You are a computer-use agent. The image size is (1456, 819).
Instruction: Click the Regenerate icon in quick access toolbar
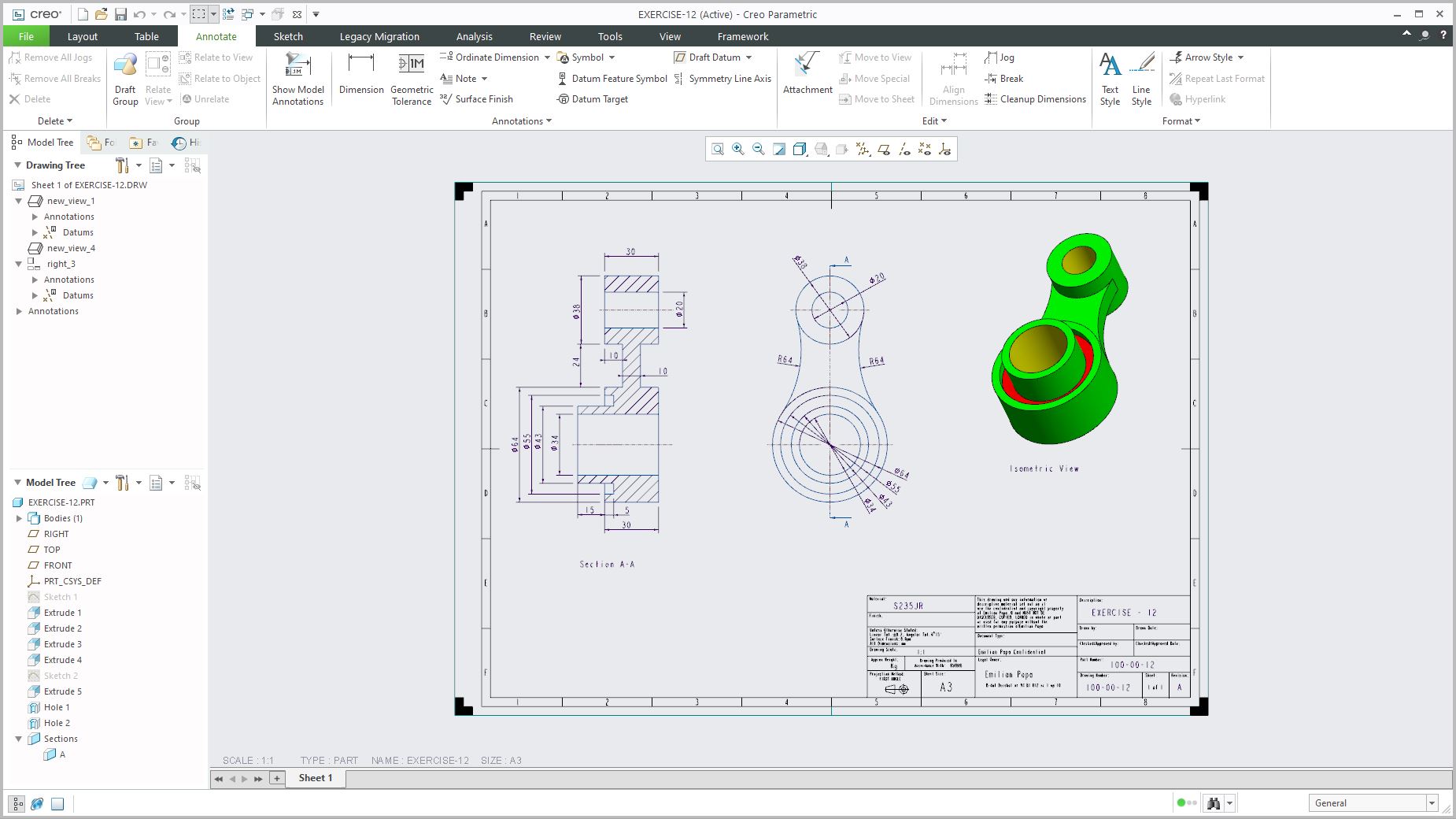228,14
